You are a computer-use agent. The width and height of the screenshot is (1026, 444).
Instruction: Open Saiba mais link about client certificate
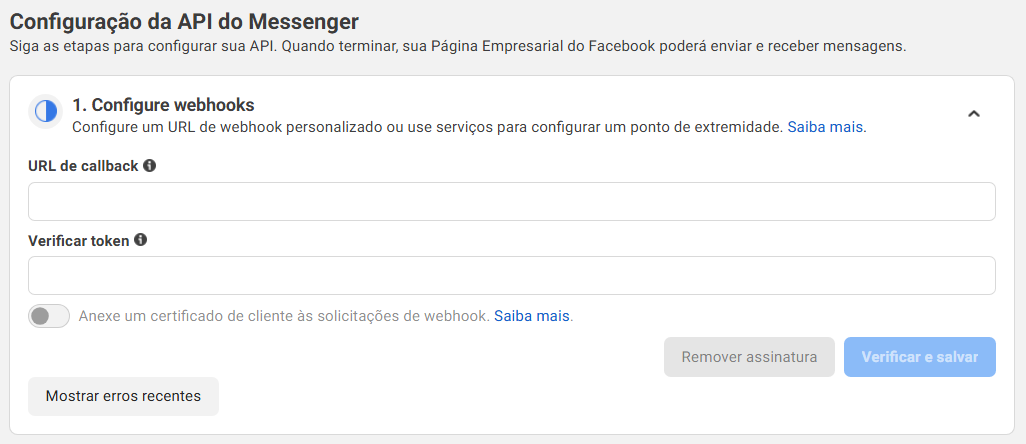(532, 316)
